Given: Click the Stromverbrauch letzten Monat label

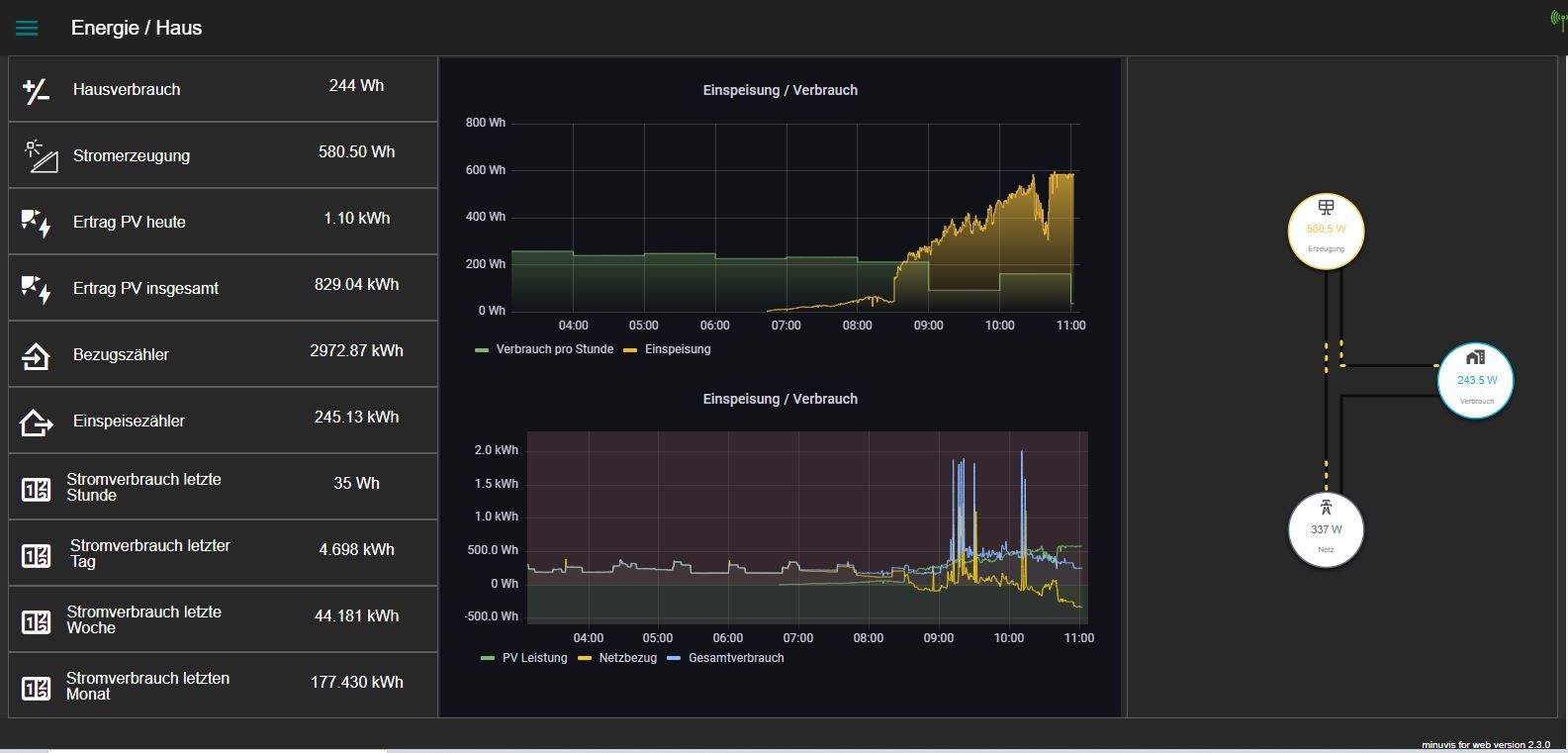Looking at the screenshot, I should tap(147, 686).
